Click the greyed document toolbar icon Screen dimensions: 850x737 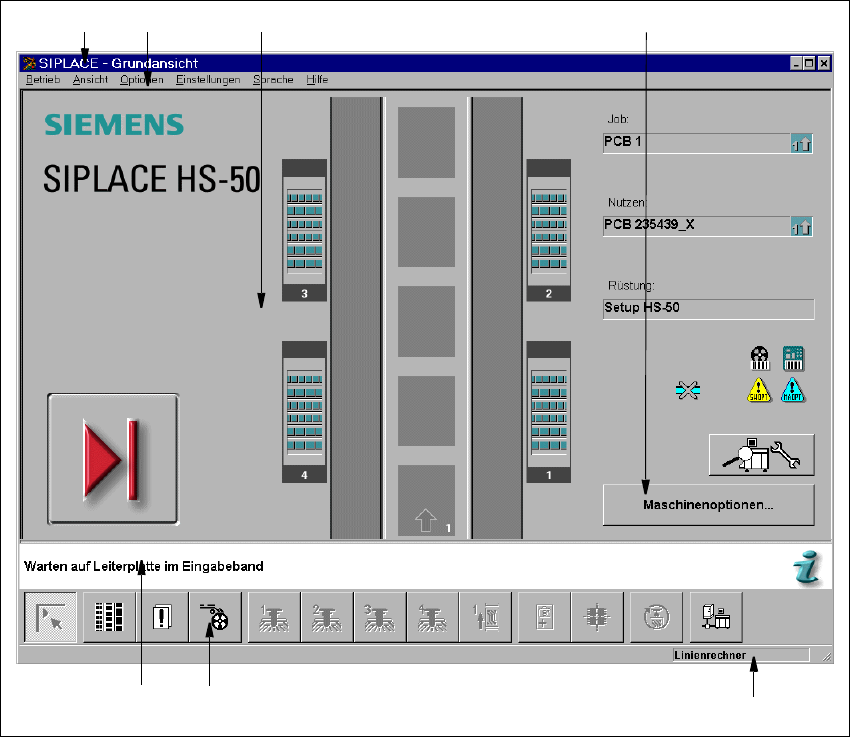(544, 617)
